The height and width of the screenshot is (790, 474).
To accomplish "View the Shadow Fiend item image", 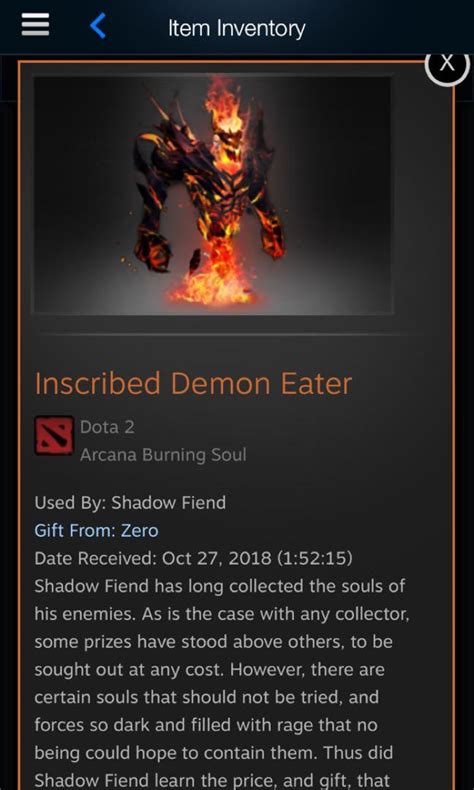I will 212,195.
